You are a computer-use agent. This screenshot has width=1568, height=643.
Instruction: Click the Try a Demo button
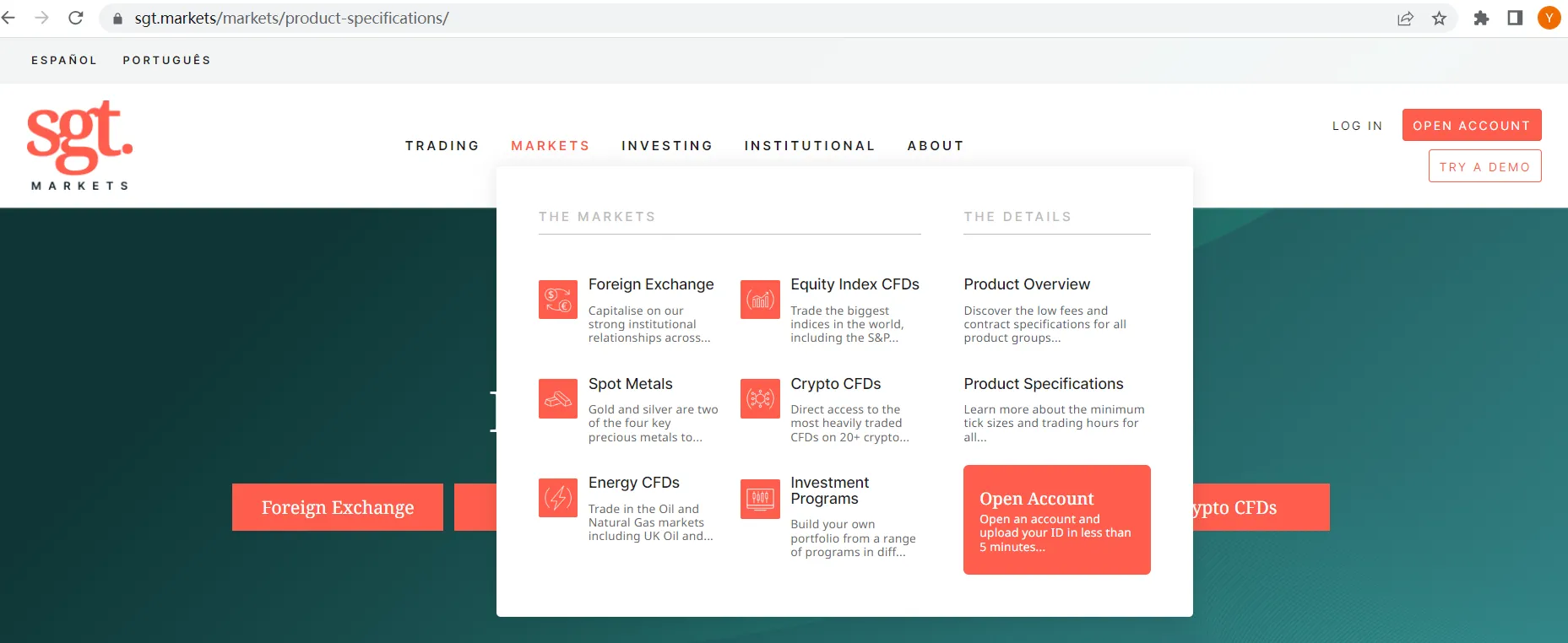1484,166
